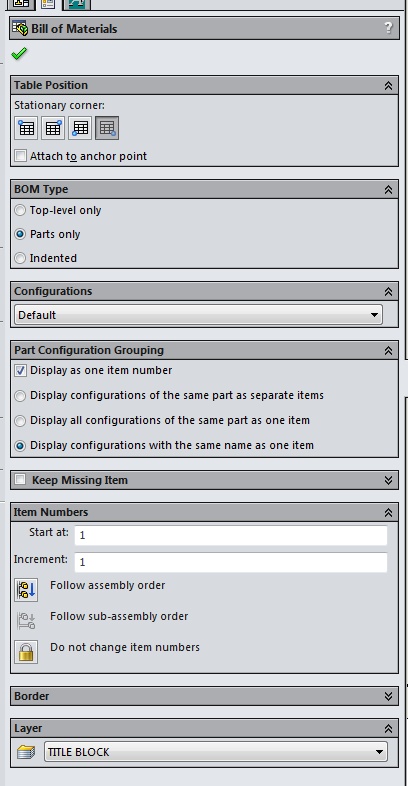Collapse the Layer section
Image resolution: width=408 pixels, height=786 pixels.
(x=388, y=728)
